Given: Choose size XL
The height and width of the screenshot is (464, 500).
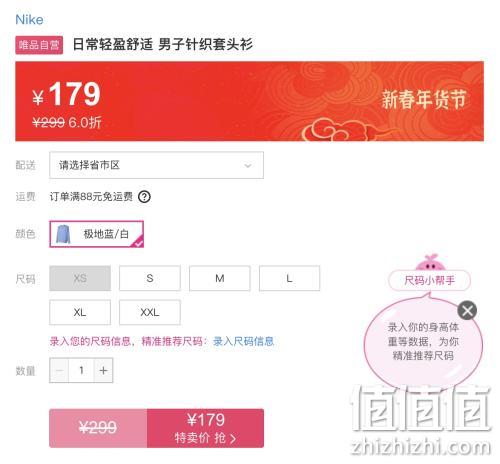Looking at the screenshot, I should 80,312.
